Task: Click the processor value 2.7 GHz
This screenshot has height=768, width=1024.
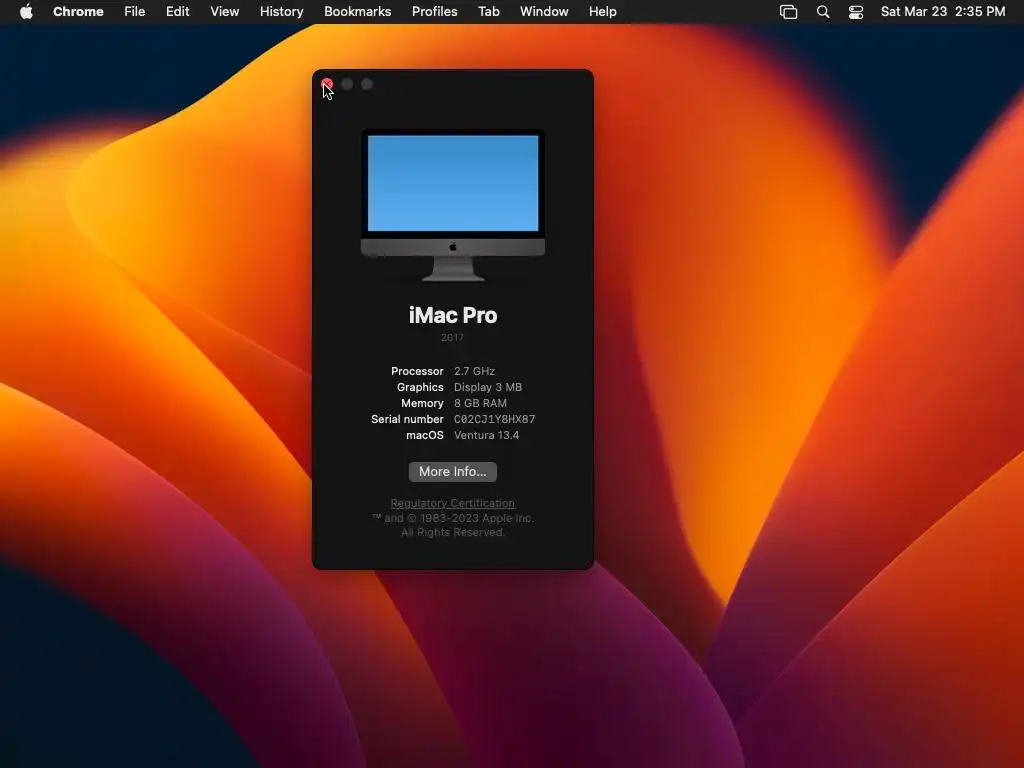Action: 474,371
